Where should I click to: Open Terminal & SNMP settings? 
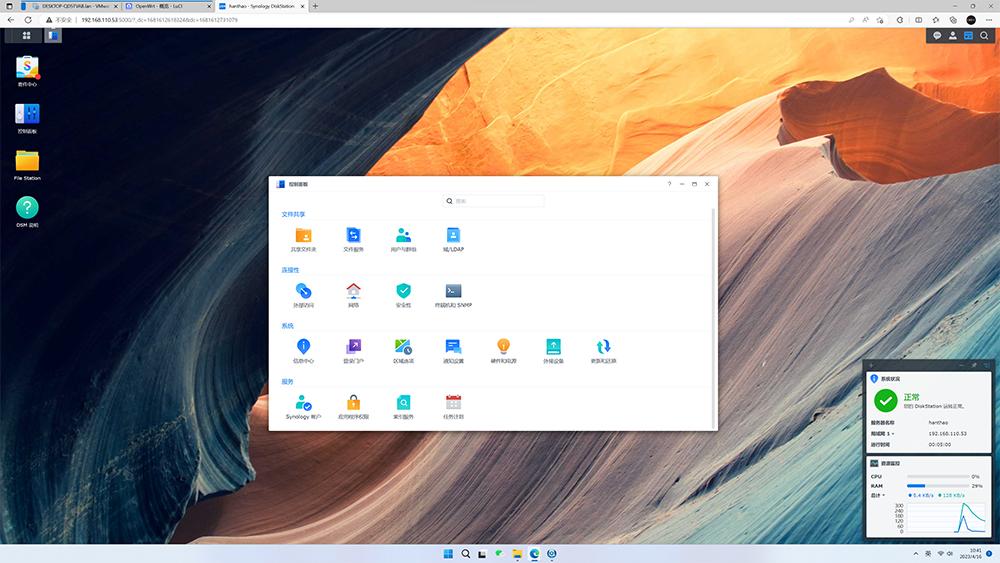[x=453, y=292]
